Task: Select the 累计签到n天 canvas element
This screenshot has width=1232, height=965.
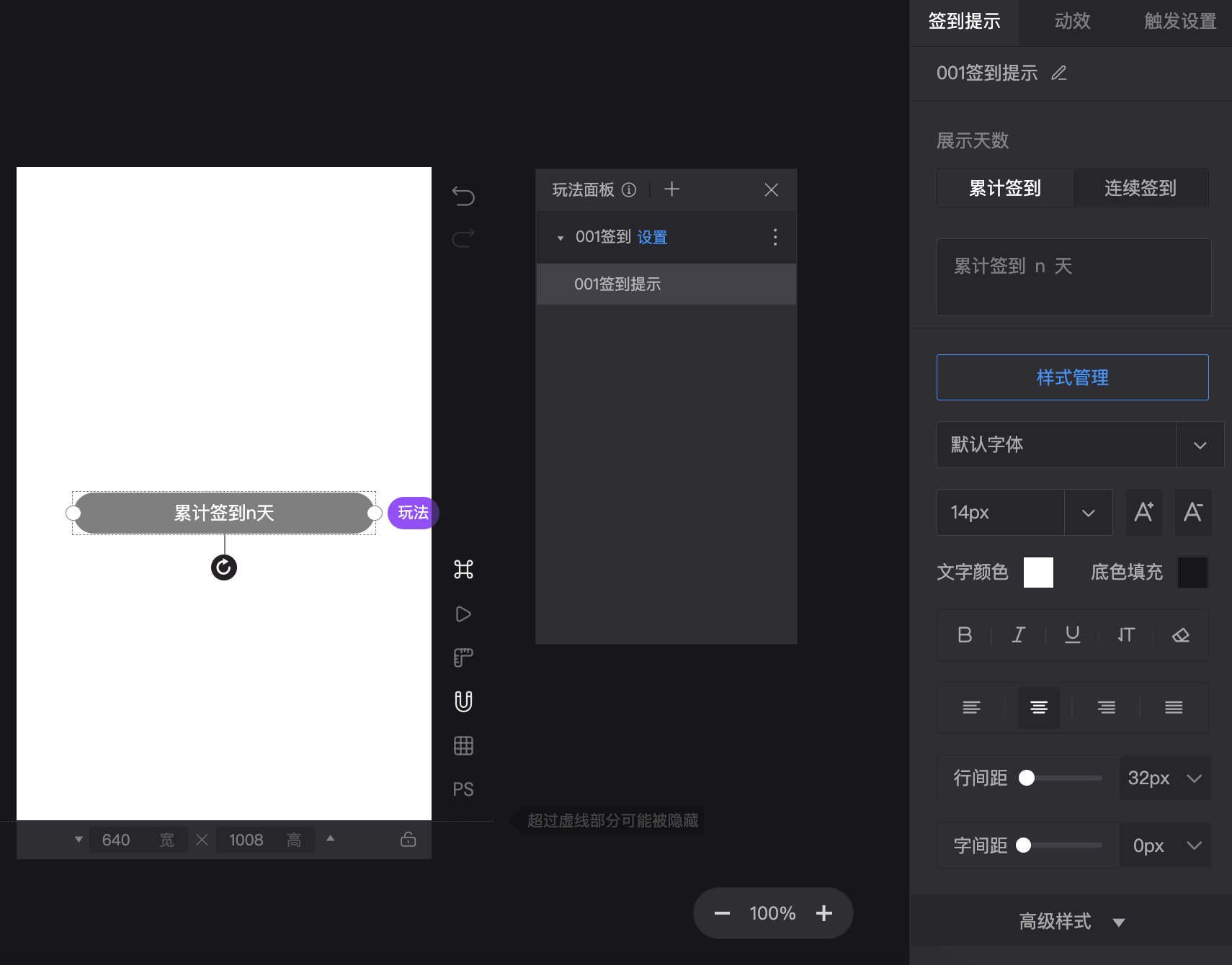Action: [224, 513]
